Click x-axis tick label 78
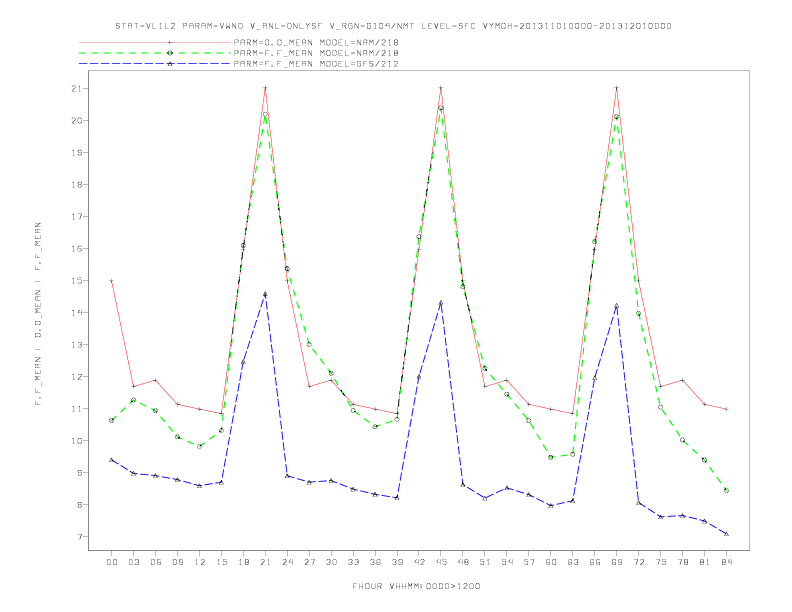 tap(683, 562)
